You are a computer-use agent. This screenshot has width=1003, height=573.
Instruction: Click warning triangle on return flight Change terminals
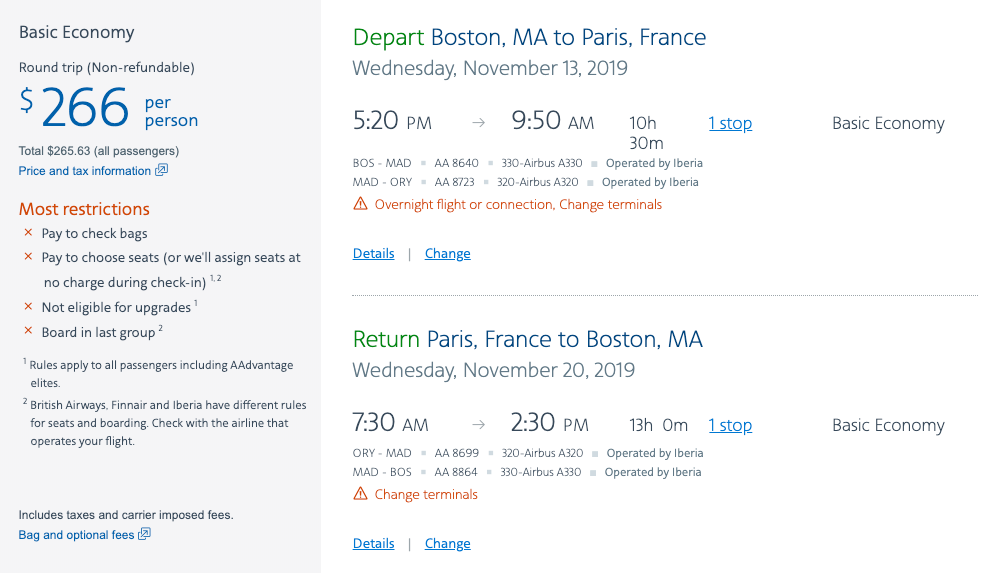pos(360,494)
